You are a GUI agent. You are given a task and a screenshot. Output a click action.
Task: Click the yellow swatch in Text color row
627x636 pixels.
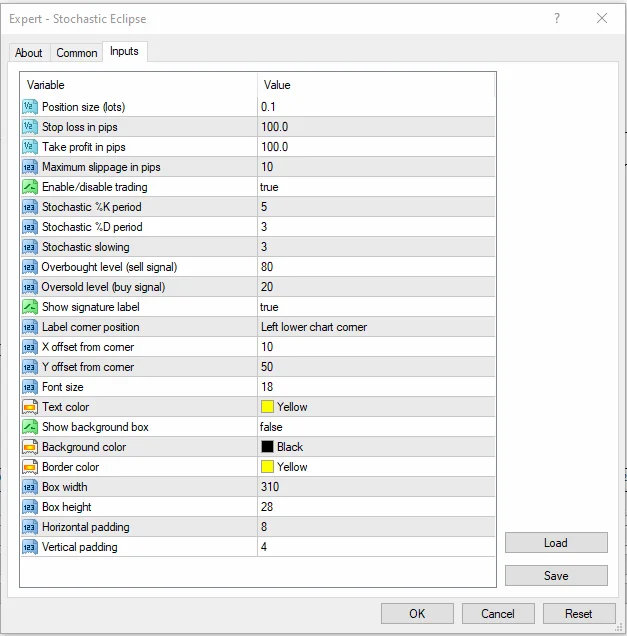[267, 407]
